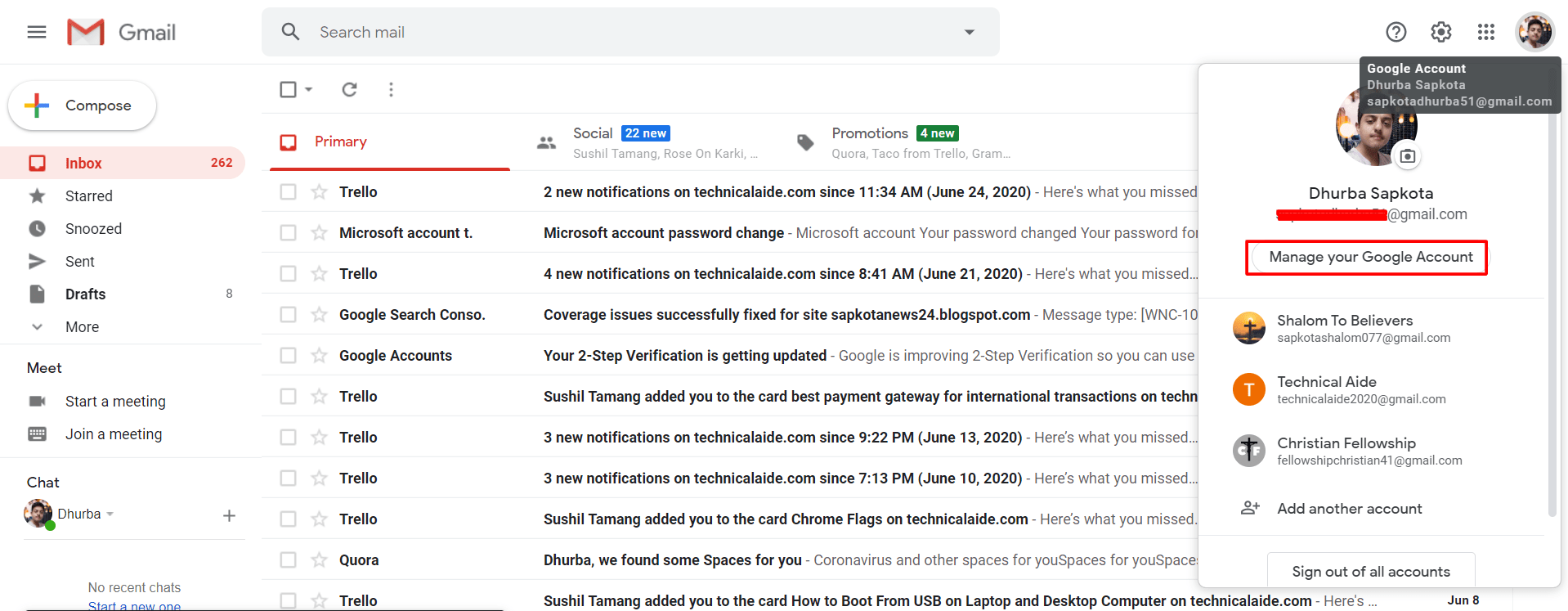Viewport: 1568px width, 611px height.
Task: Click the Snoozed clock icon
Action: (37, 229)
